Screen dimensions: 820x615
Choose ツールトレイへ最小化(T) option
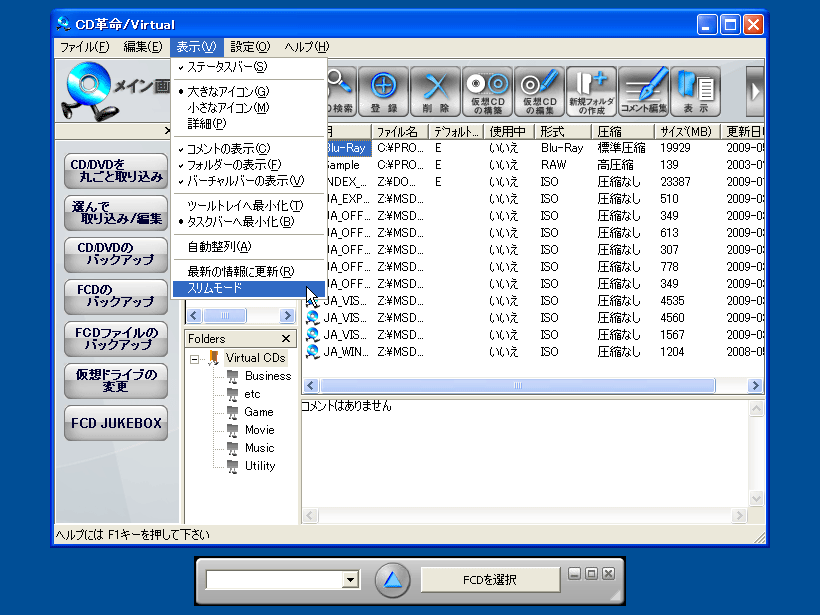pyautogui.click(x=249, y=206)
